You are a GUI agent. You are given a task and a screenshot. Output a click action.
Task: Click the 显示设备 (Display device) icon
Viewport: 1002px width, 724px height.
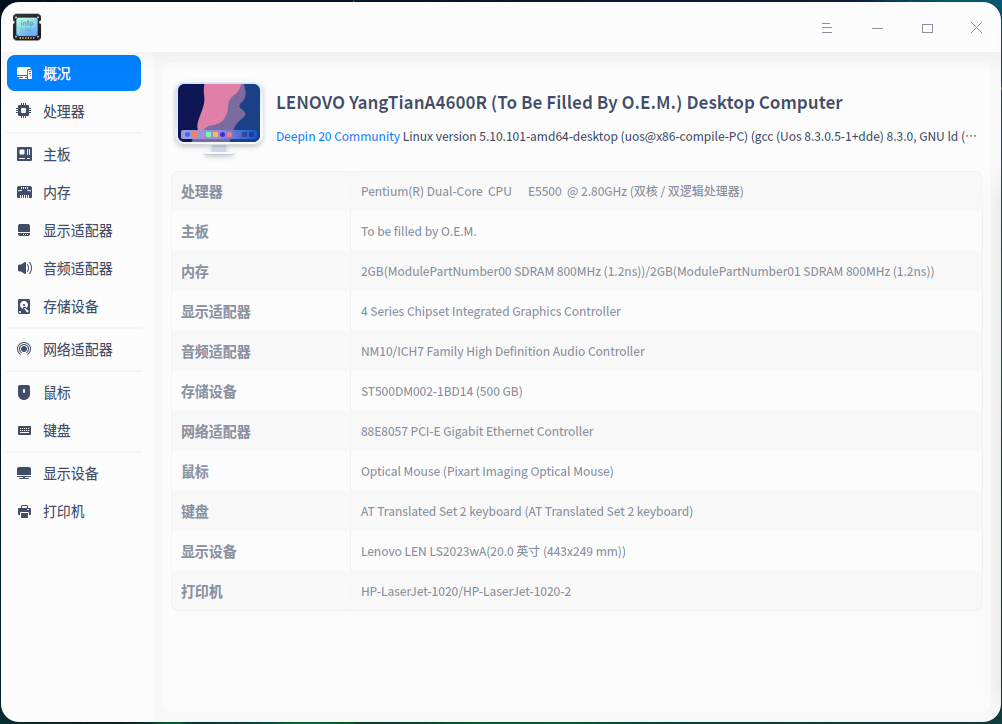(x=23, y=472)
